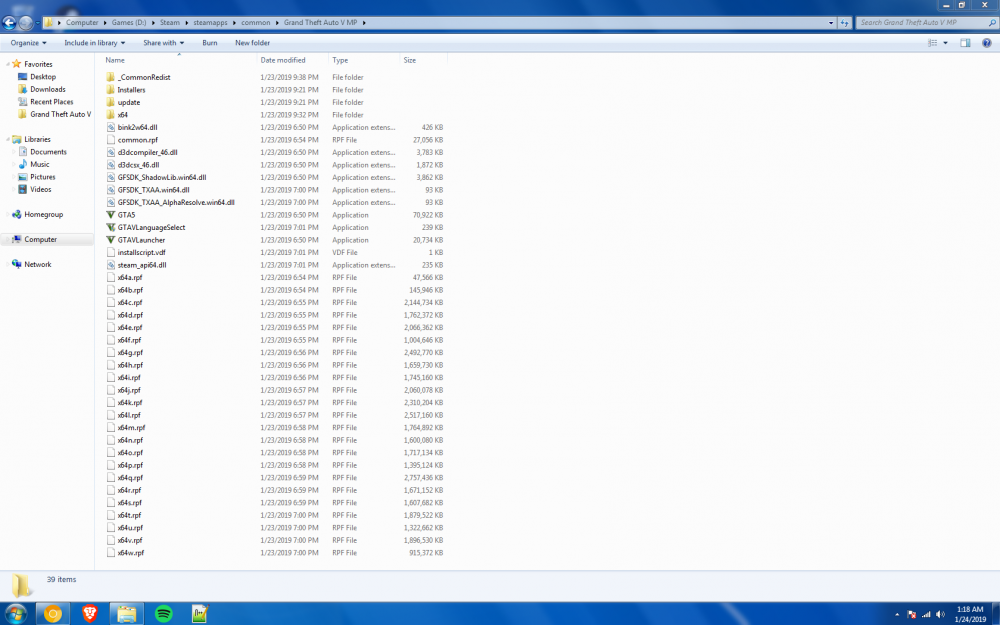Select the _CommonRedist folder icon

(110, 77)
